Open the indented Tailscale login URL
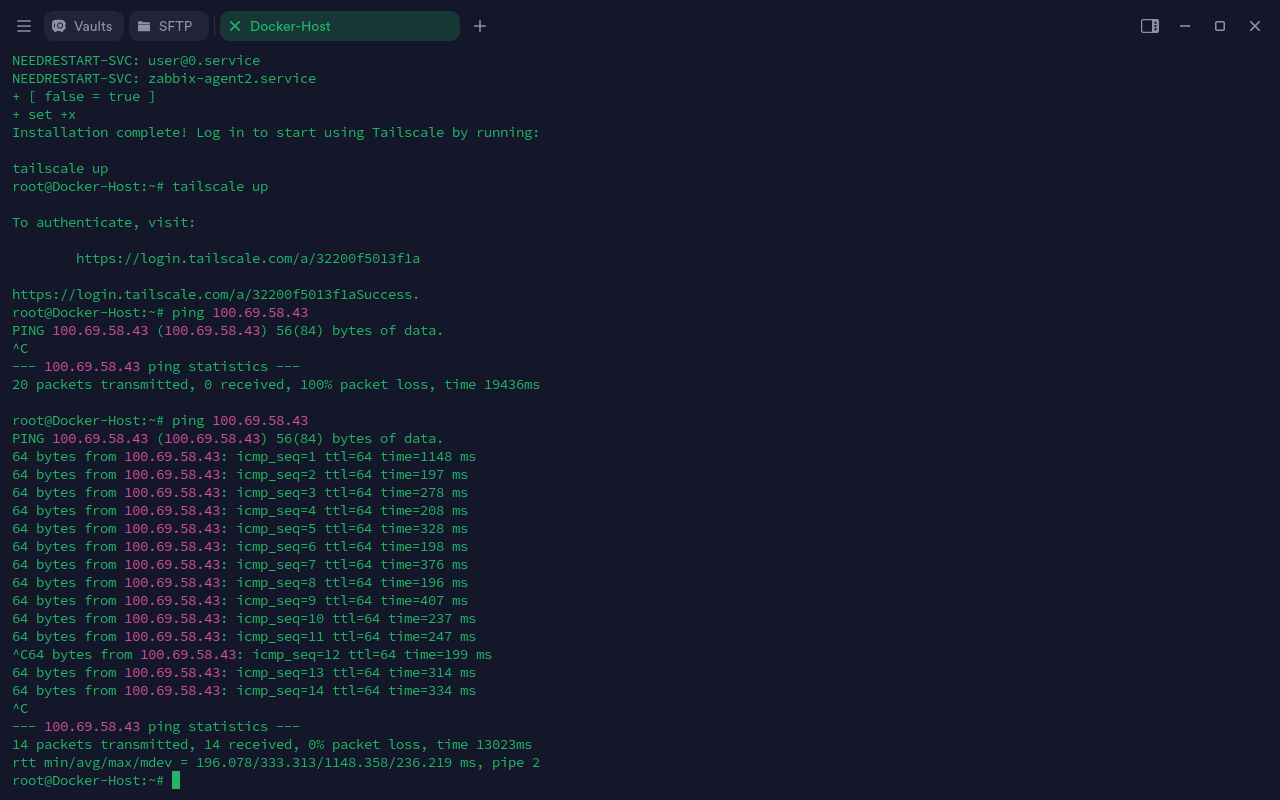Screen dimensions: 1280x800 point(248,258)
